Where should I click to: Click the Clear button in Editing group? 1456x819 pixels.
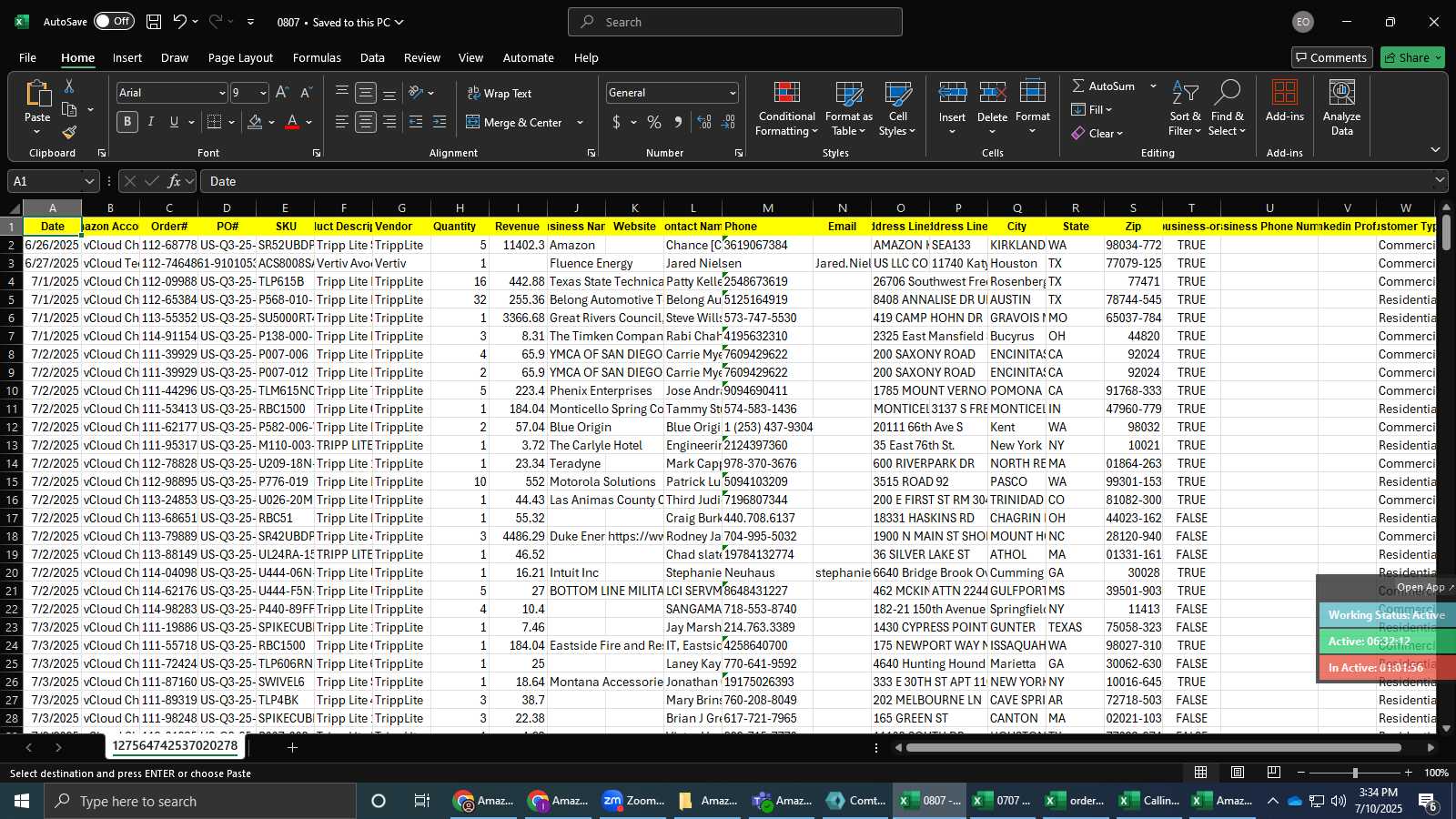[x=1097, y=133]
